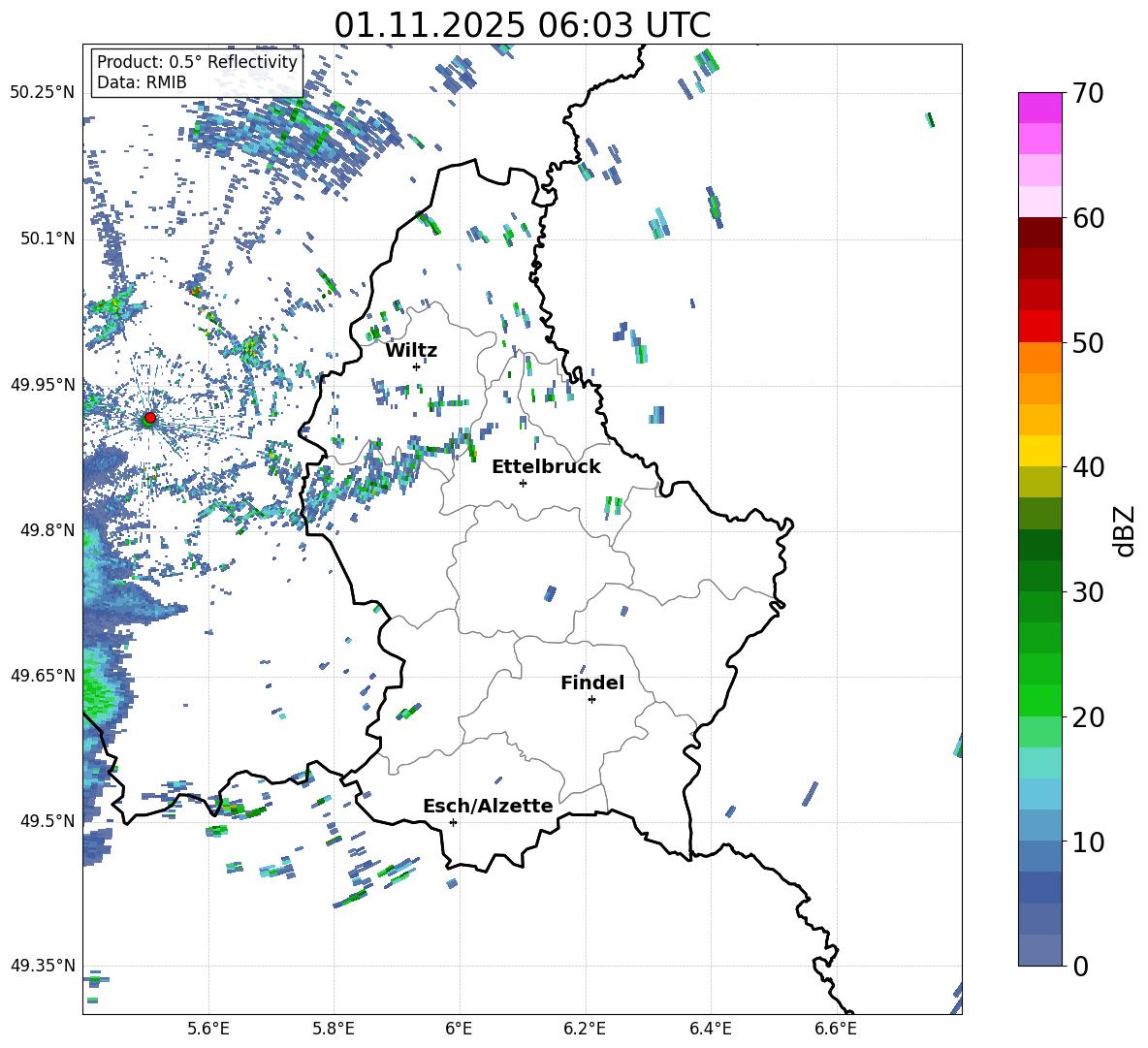Click the Findel station cross marker
This screenshot has width=1148, height=1048.
[x=591, y=700]
